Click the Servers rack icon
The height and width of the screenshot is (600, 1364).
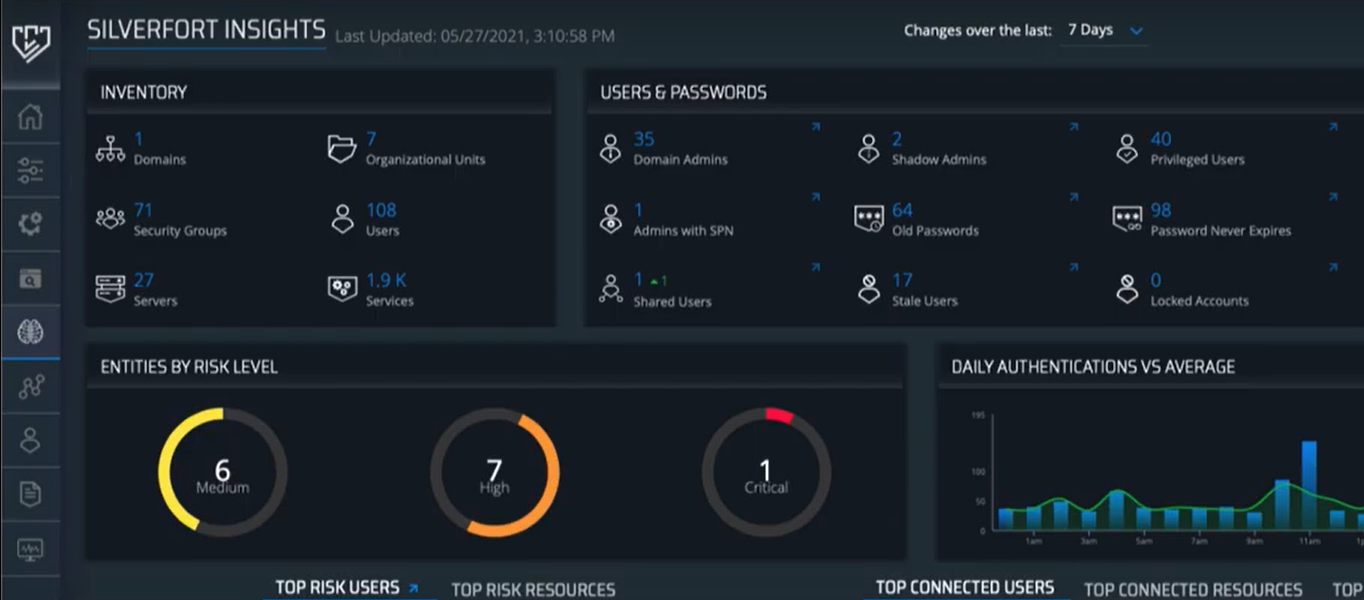pos(110,289)
